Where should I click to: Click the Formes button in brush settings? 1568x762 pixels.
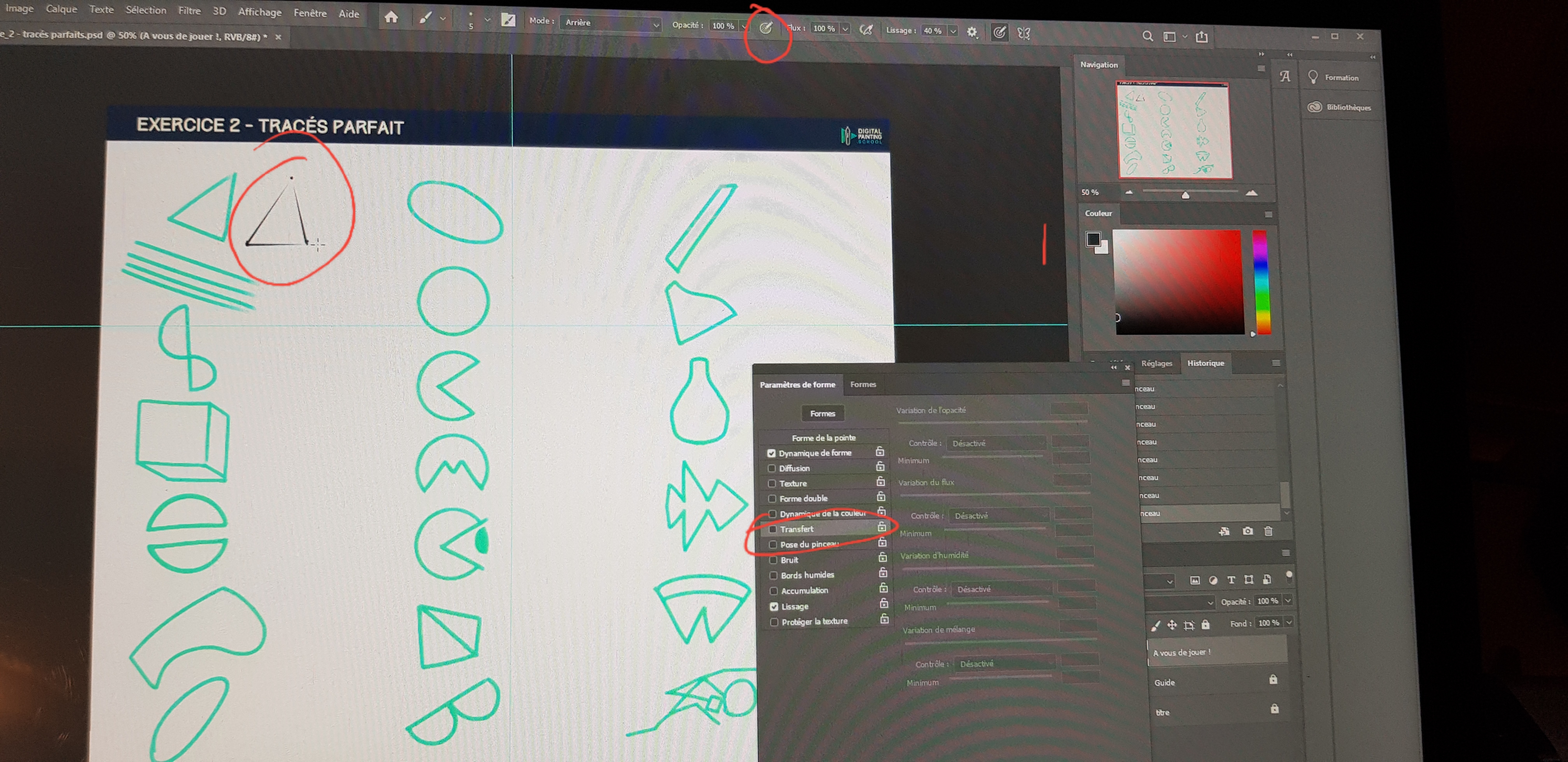(x=822, y=414)
